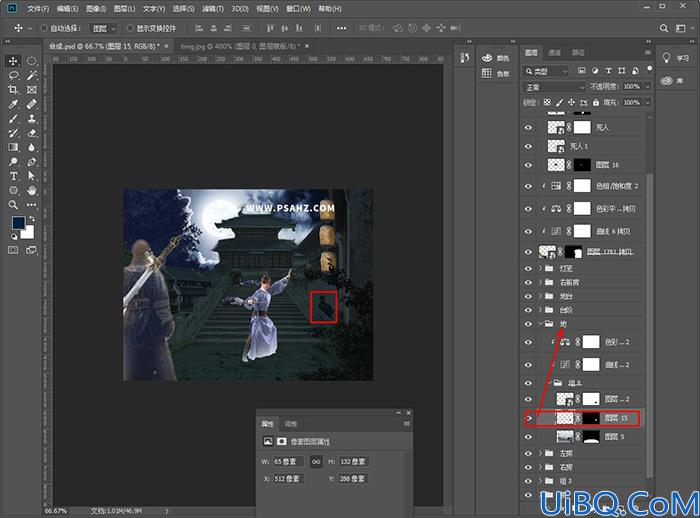Hide the 灯笼 group

point(528,268)
